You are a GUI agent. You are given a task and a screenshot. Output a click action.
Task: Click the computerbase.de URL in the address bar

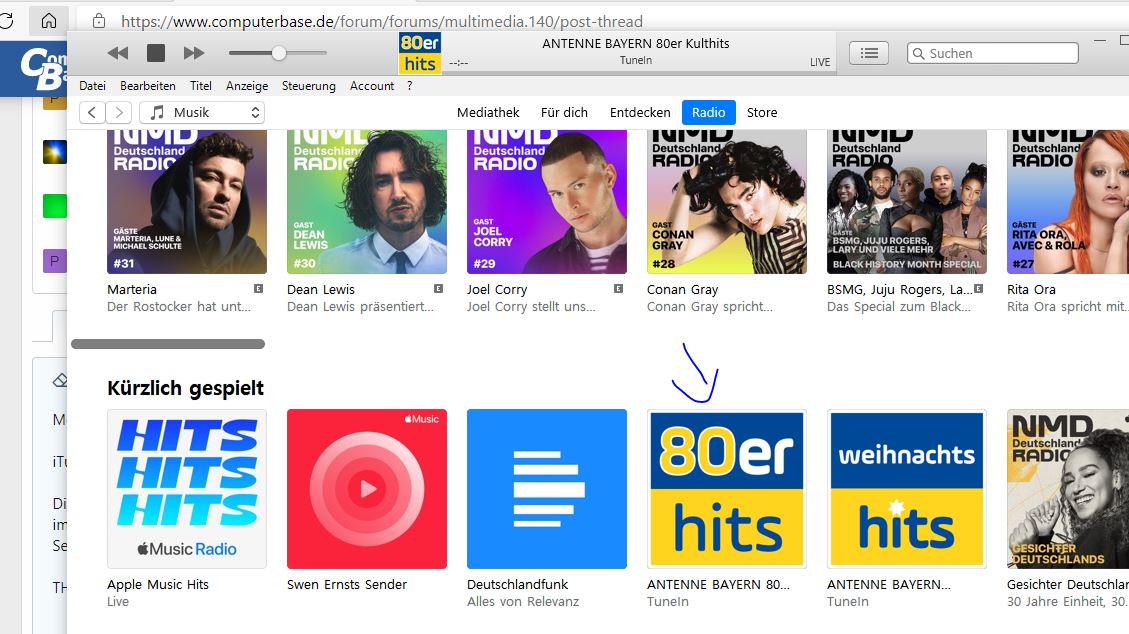(x=382, y=22)
